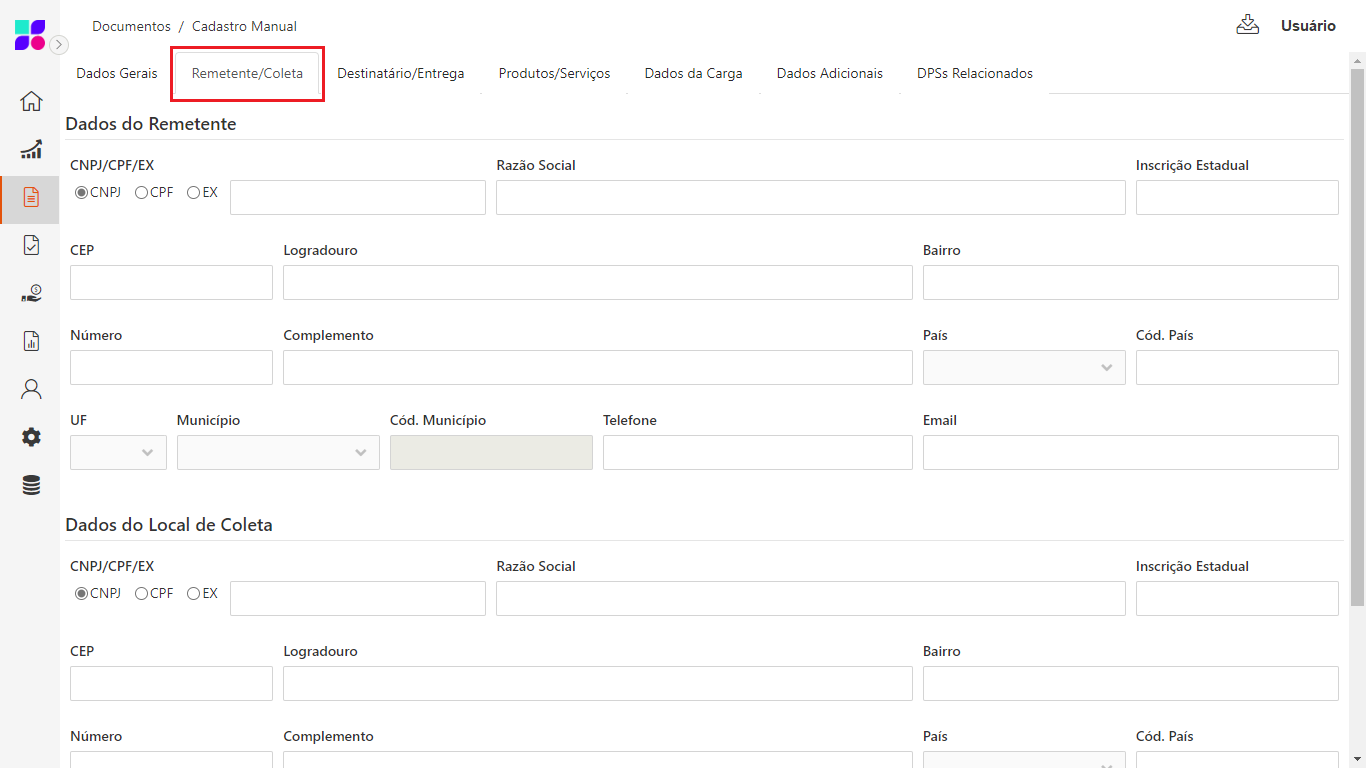Click the download tray icon near Usuário
1366x768 pixels.
point(1247,25)
